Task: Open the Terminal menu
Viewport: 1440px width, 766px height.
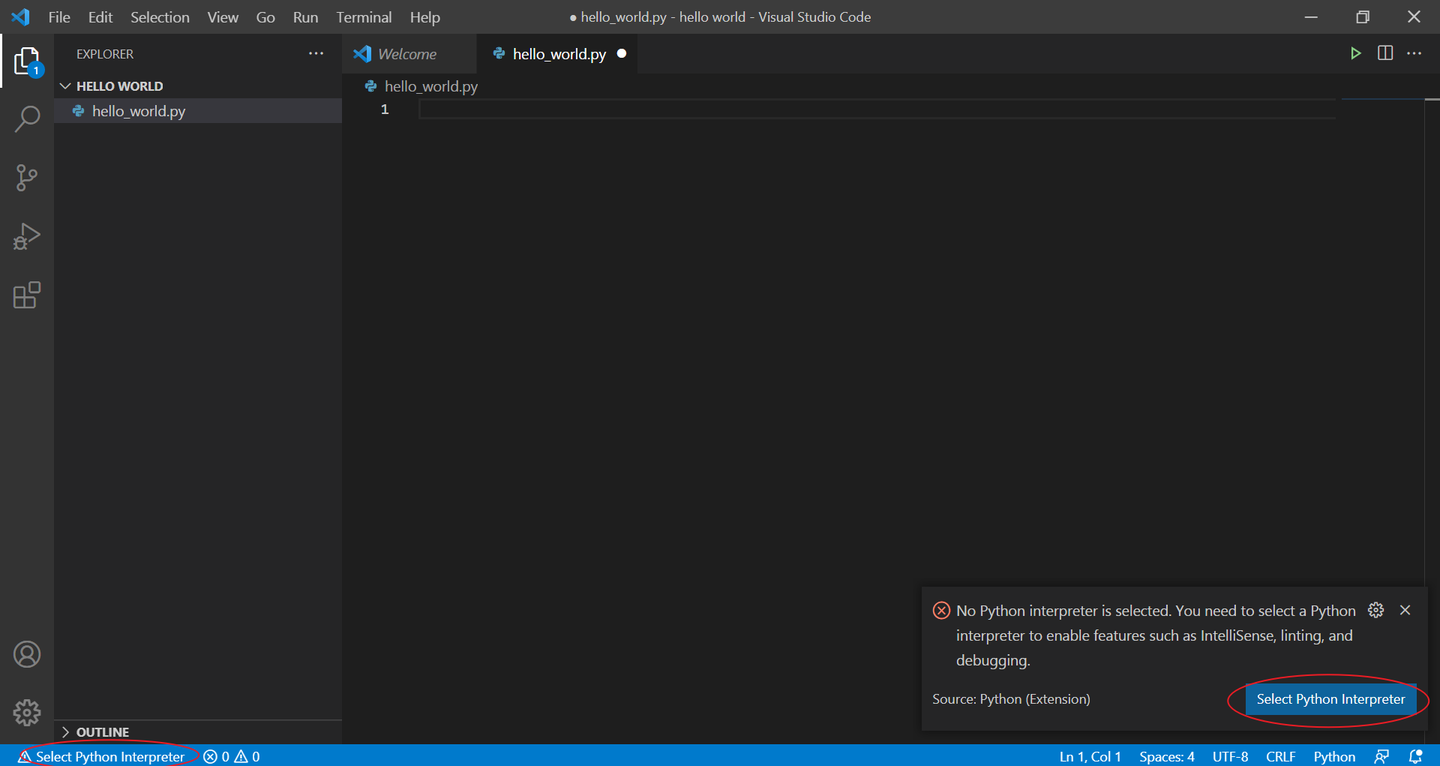Action: pyautogui.click(x=363, y=17)
